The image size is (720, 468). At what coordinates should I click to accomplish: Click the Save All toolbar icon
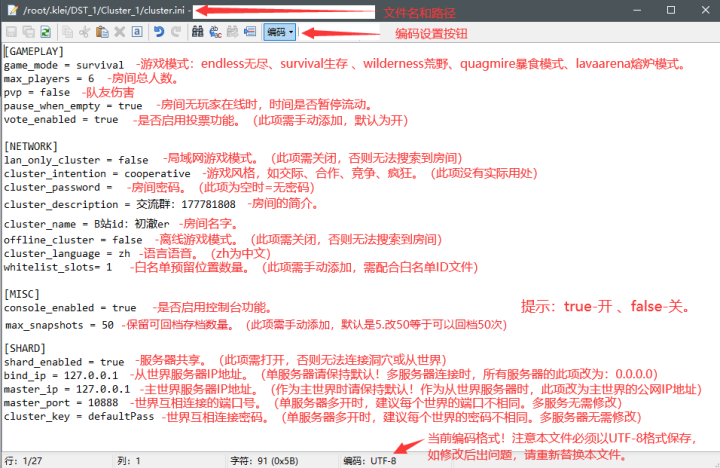pos(28,32)
